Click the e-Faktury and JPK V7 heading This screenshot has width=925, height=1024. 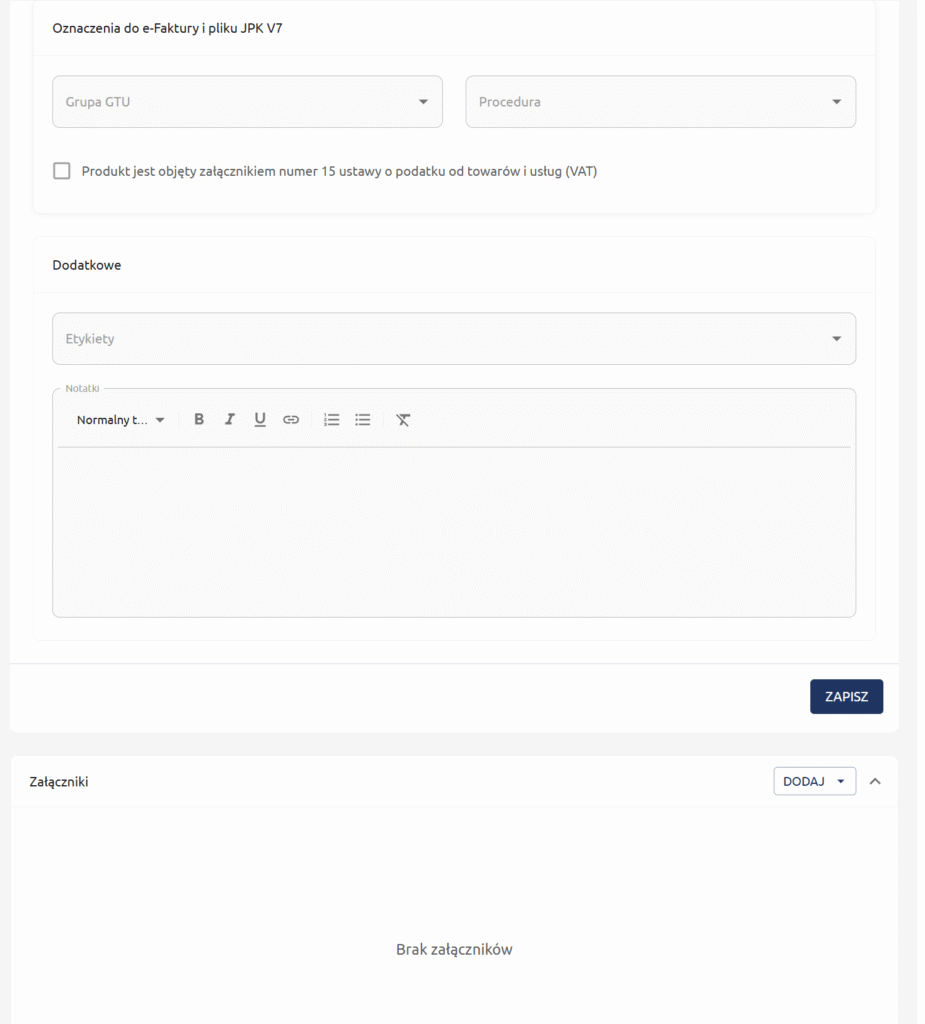[x=167, y=28]
